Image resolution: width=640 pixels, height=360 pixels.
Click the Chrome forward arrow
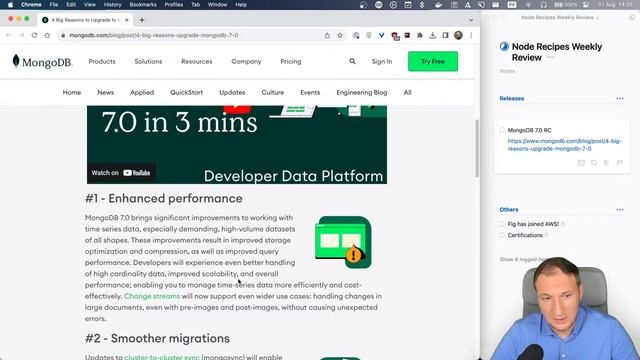click(22, 36)
